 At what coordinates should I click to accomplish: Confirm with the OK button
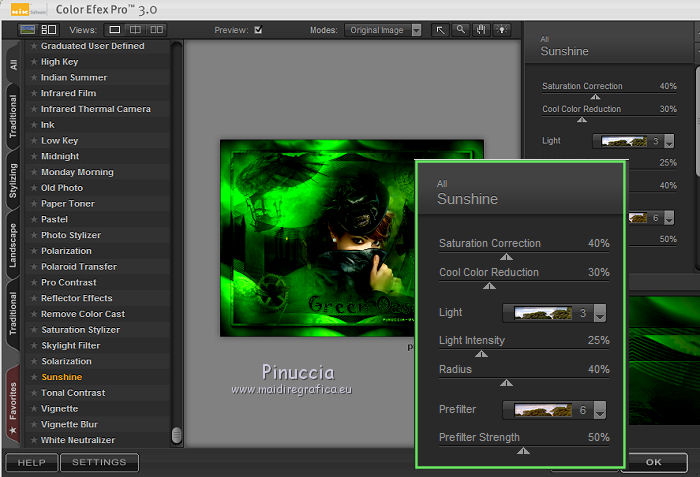pyautogui.click(x=654, y=462)
